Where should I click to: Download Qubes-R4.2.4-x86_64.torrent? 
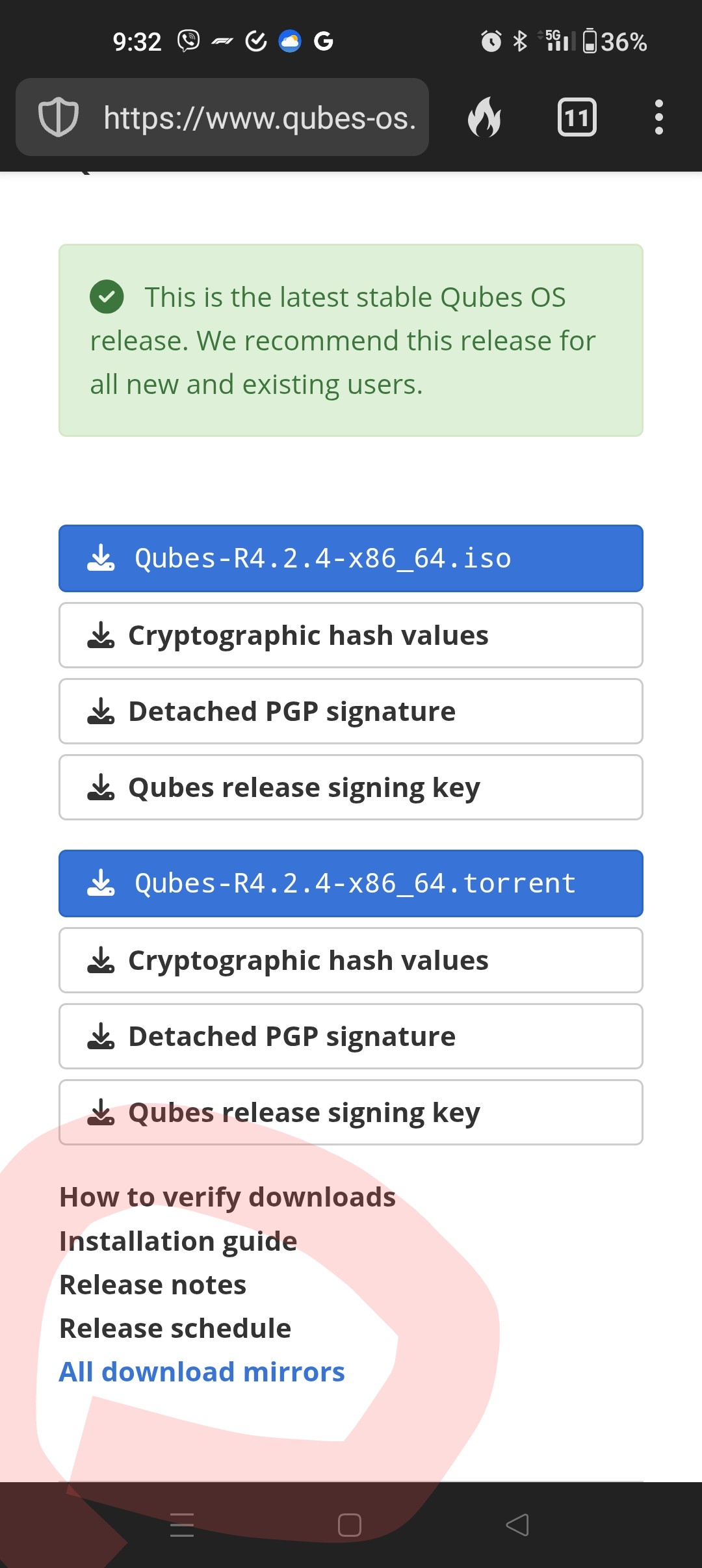[x=351, y=883]
